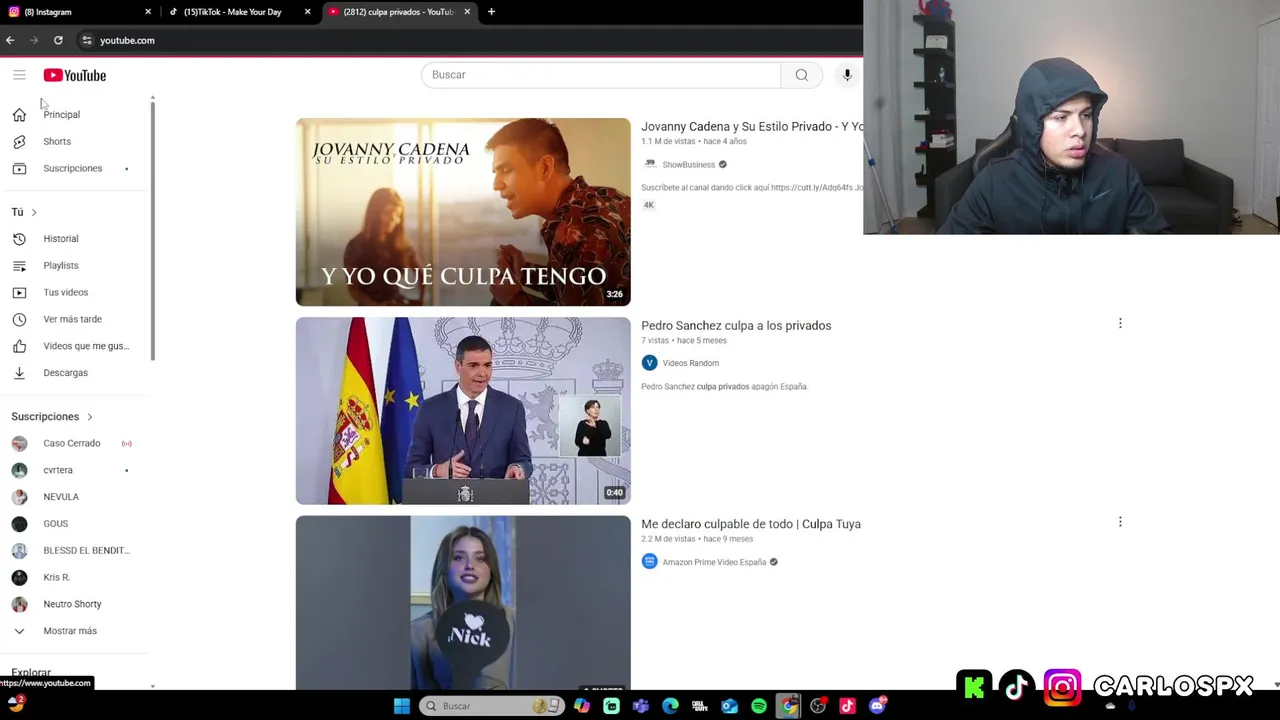Click the Buscar search input on YouTube
Viewport: 1280px width, 720px height.
601,75
